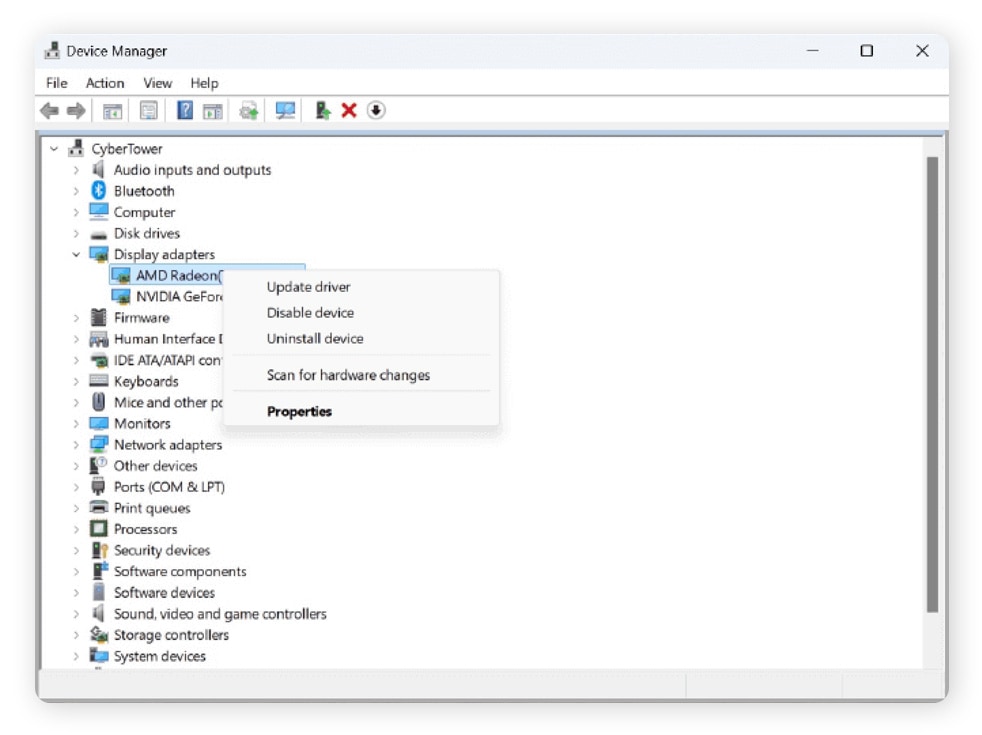Click the Forward arrow toolbar icon
The height and width of the screenshot is (735, 982).
tap(76, 111)
